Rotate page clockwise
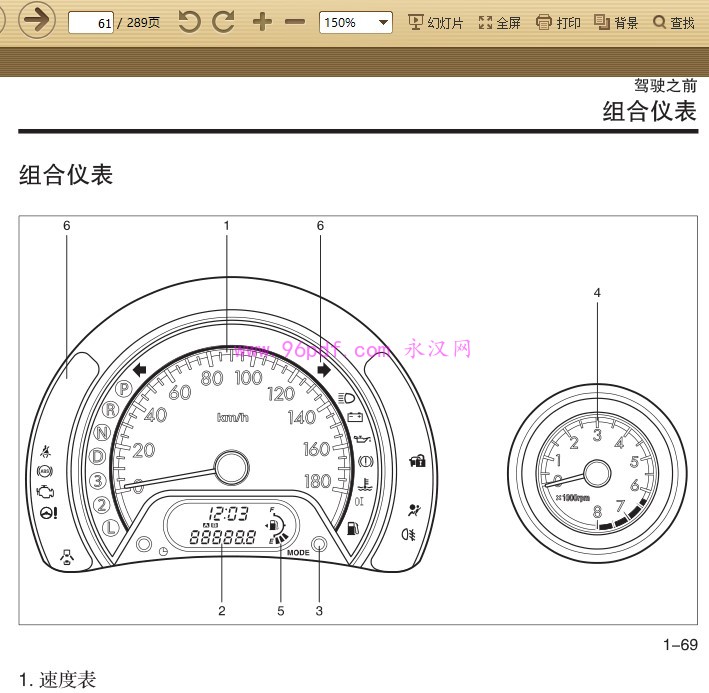709x693 pixels. (x=224, y=22)
